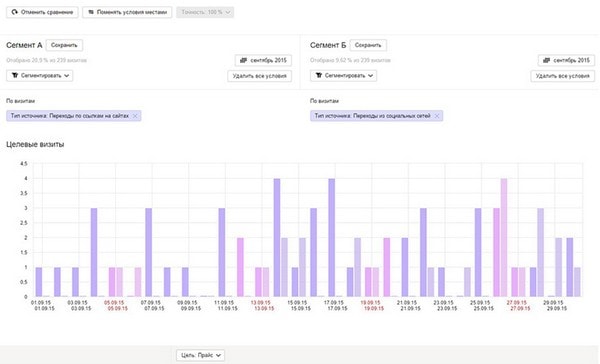
Task: Delete all conditions in Segment A
Action: [259, 76]
